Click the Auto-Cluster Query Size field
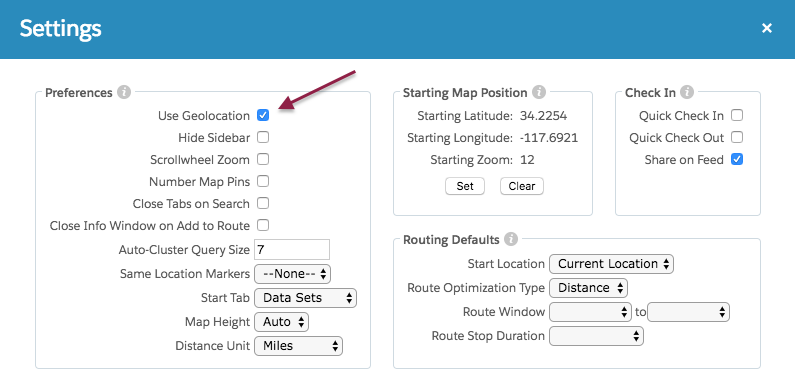The height and width of the screenshot is (371, 795). tap(292, 250)
